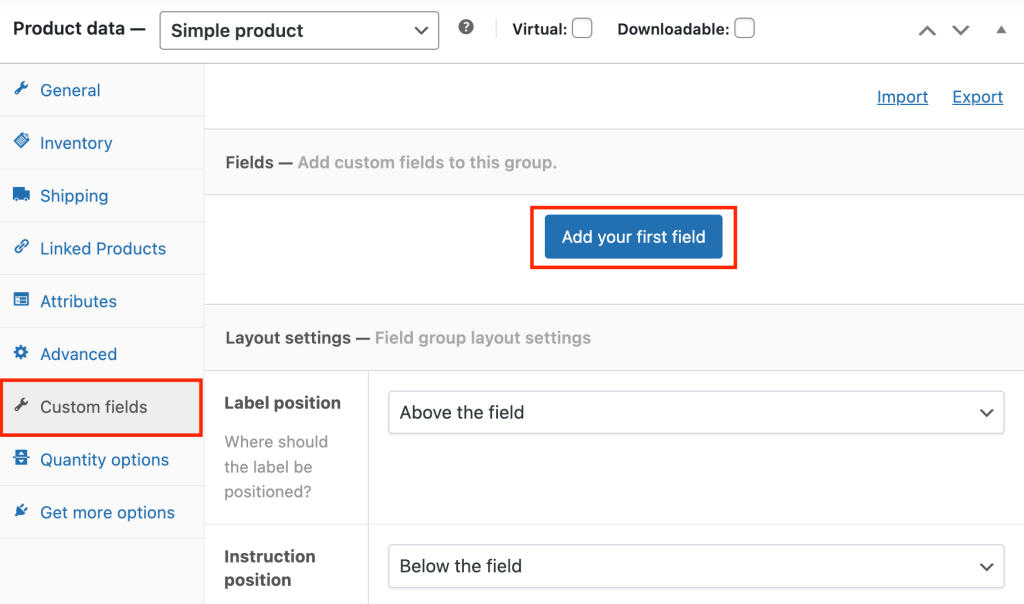Change the Label position dropdown
The width and height of the screenshot is (1024, 604).
click(695, 412)
